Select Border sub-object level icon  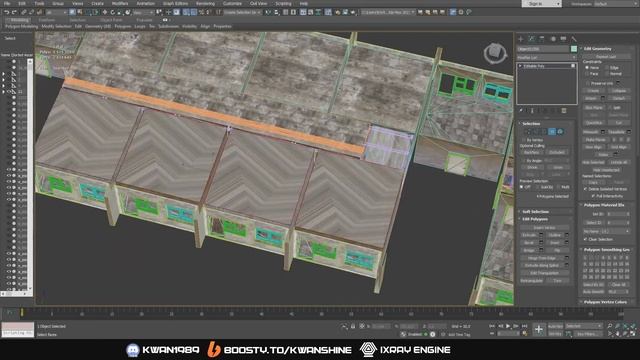pos(544,132)
